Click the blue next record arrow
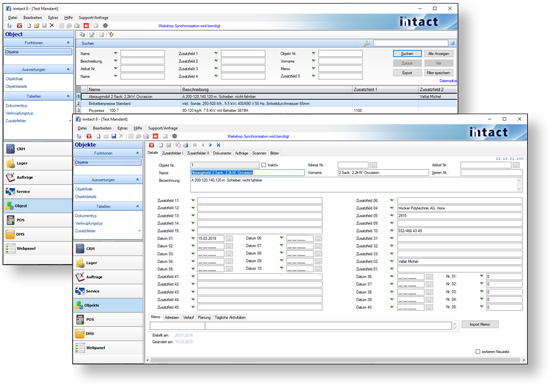550x386 pixels. 210,145
